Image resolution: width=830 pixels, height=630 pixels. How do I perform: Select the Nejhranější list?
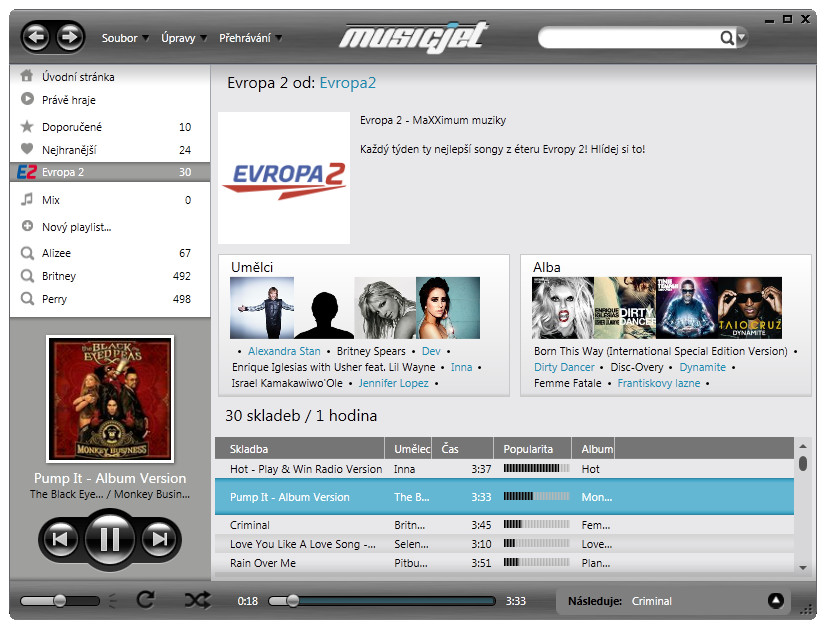pyautogui.click(x=110, y=150)
